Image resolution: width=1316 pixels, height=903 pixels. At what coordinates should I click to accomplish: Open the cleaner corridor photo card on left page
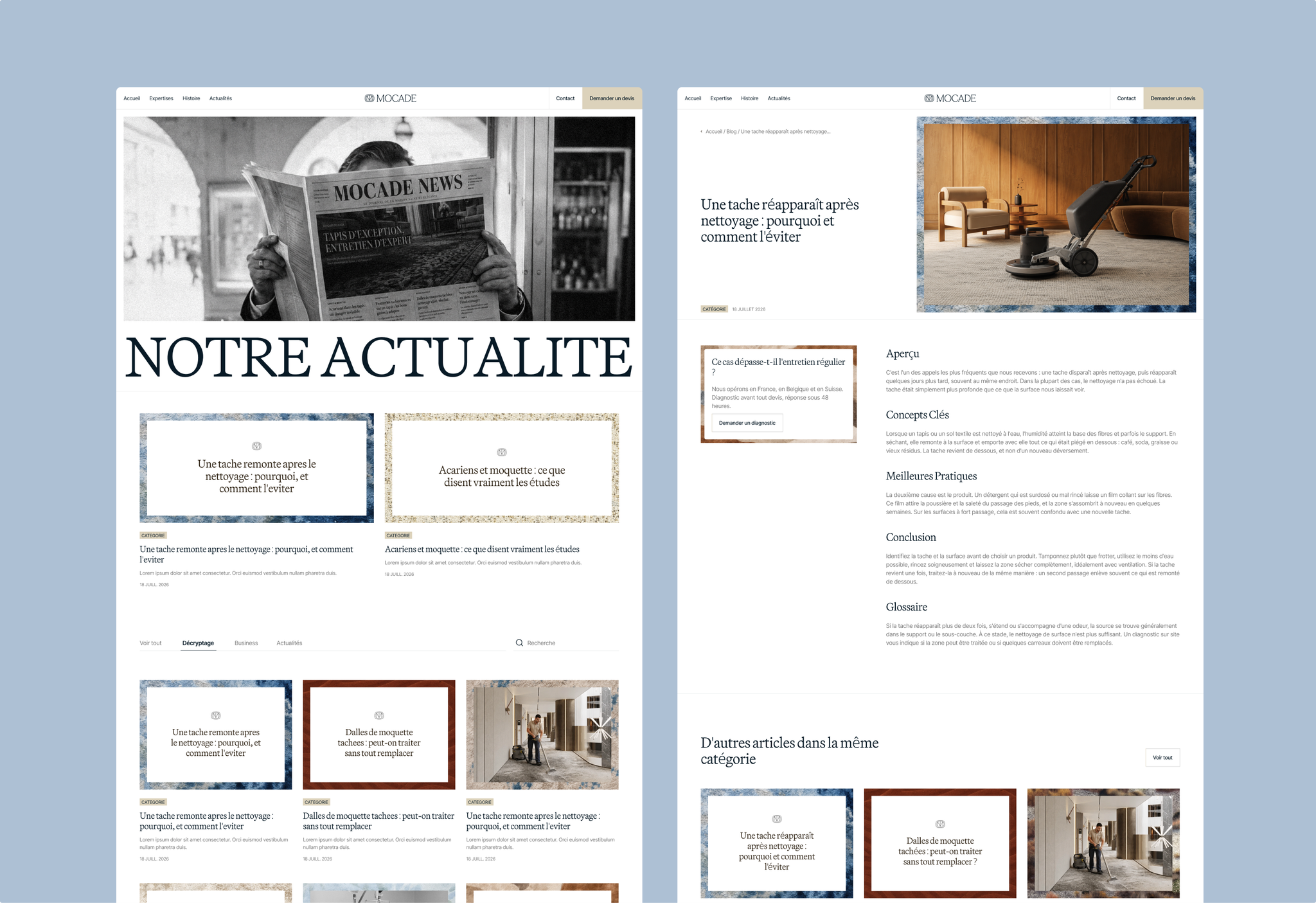(x=542, y=735)
